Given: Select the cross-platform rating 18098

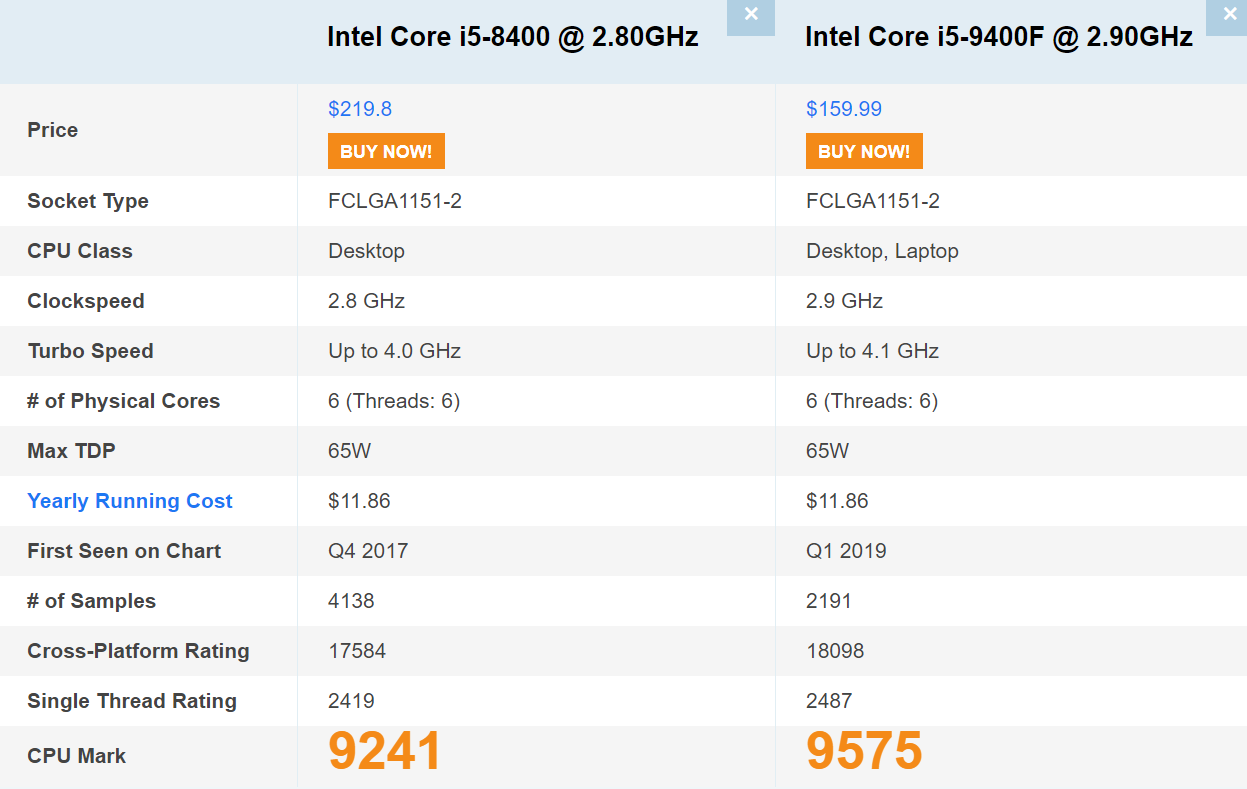Looking at the screenshot, I should tap(835, 651).
